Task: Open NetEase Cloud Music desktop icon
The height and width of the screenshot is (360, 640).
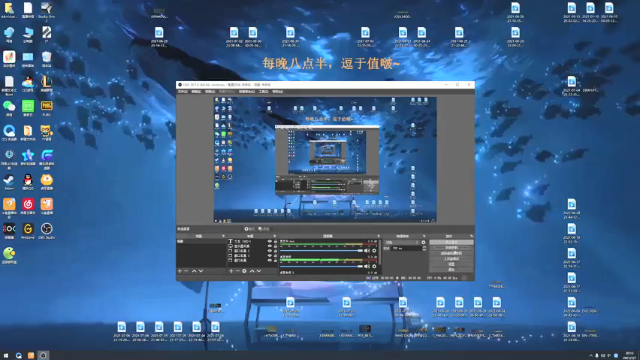Action: [x=28, y=205]
